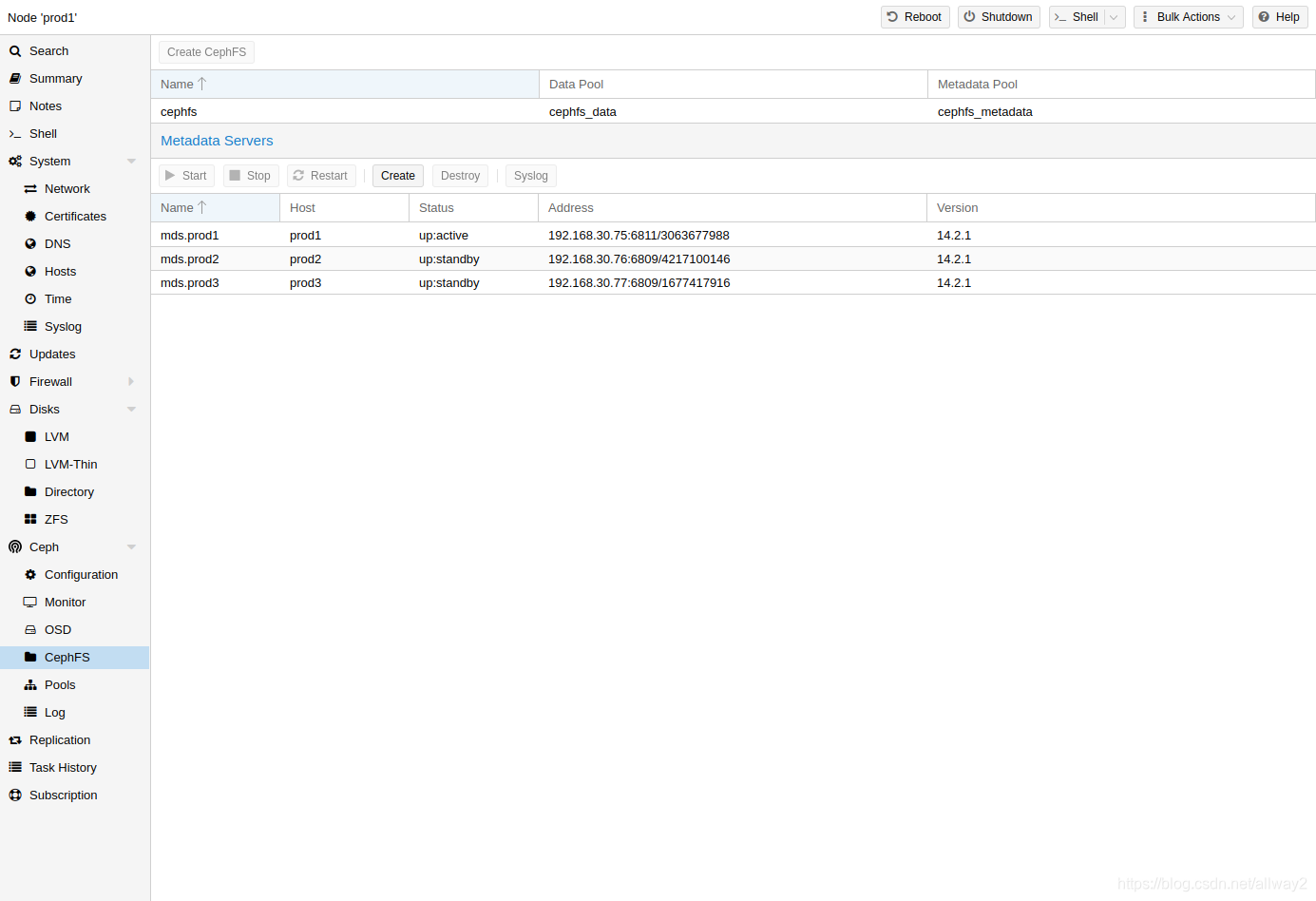The image size is (1316, 901).
Task: Click the Address column header
Action: pos(733,208)
